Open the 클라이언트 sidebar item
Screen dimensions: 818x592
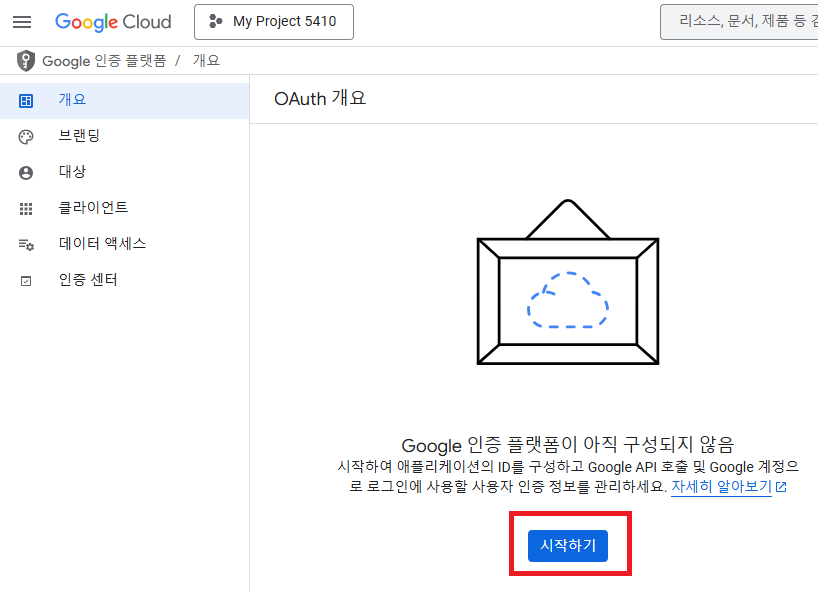[x=124, y=208]
